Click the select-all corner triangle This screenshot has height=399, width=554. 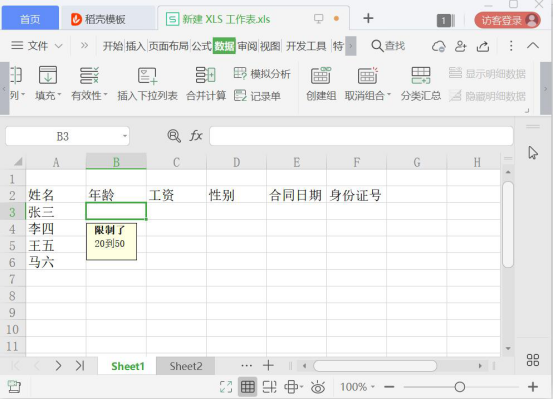(17, 162)
